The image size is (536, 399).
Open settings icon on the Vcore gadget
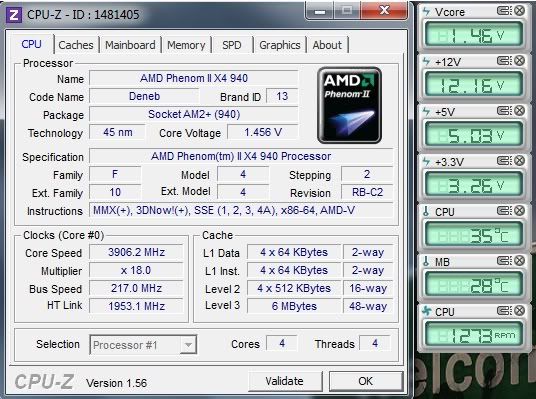click(x=504, y=11)
